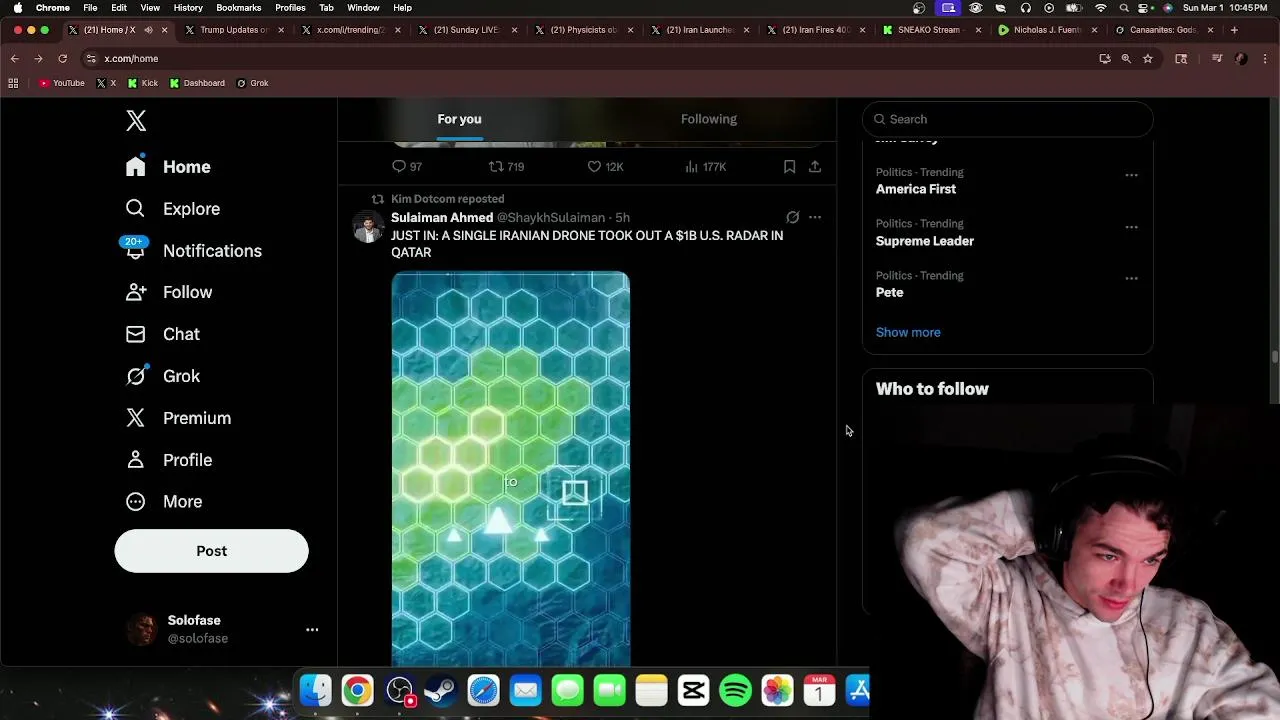
Task: Switch to the Canaanites browser tab
Action: coord(1161,30)
